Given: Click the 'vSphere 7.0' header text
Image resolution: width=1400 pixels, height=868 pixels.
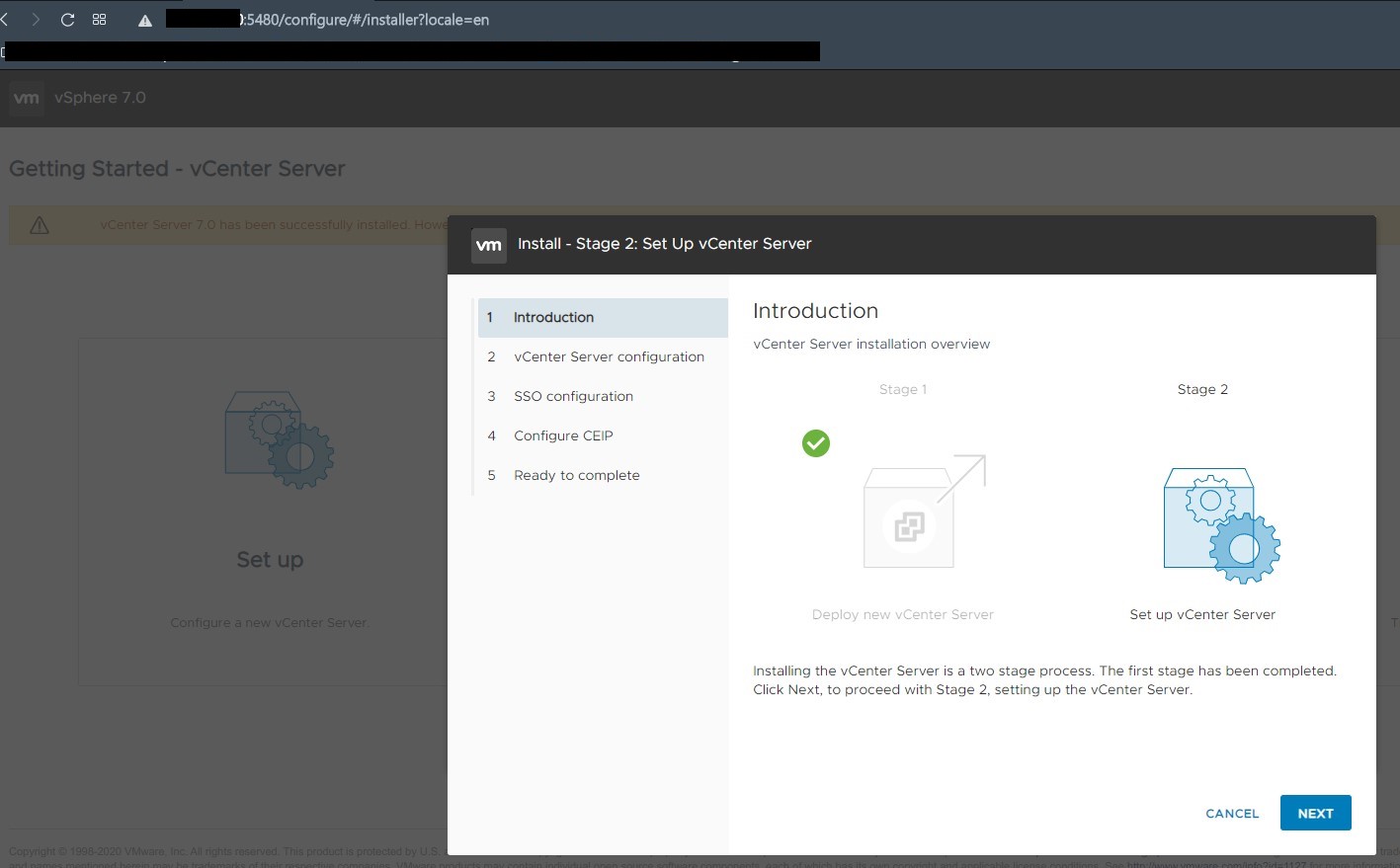Looking at the screenshot, I should point(100,98).
